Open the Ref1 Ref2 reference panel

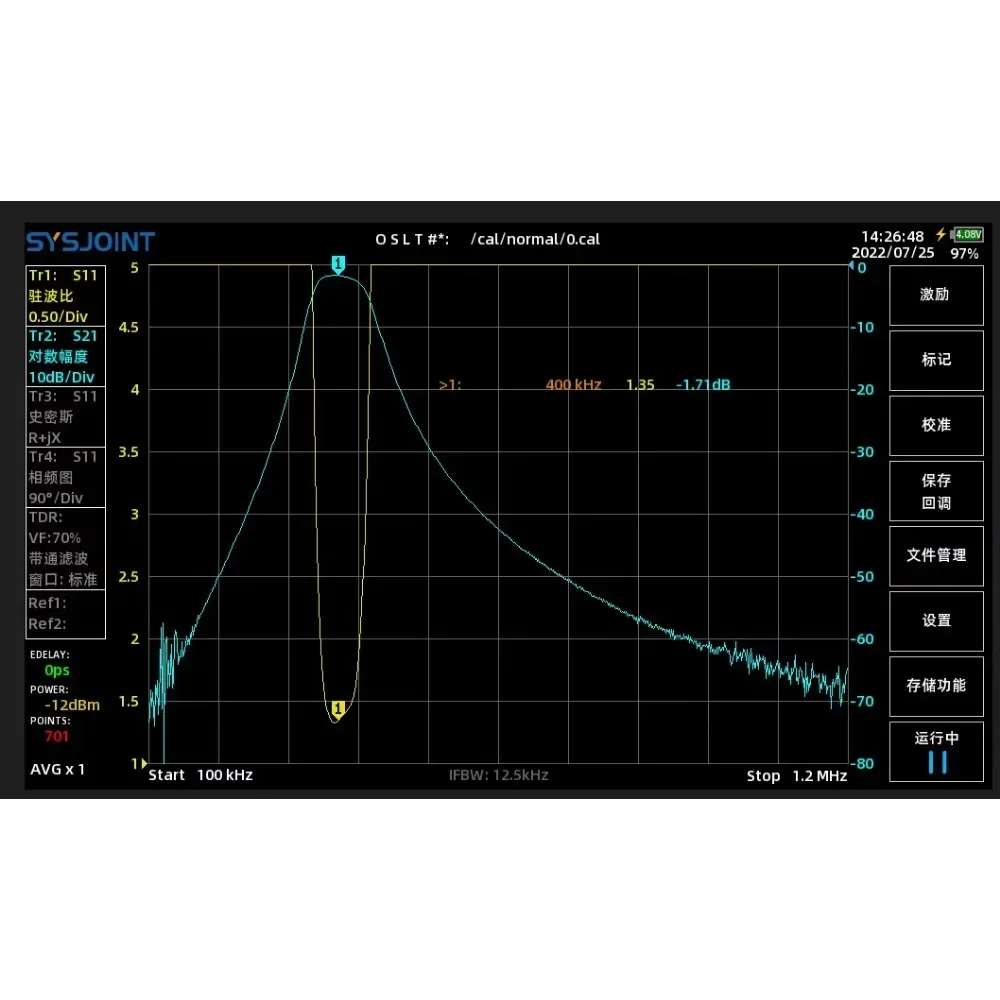pyautogui.click(x=65, y=614)
